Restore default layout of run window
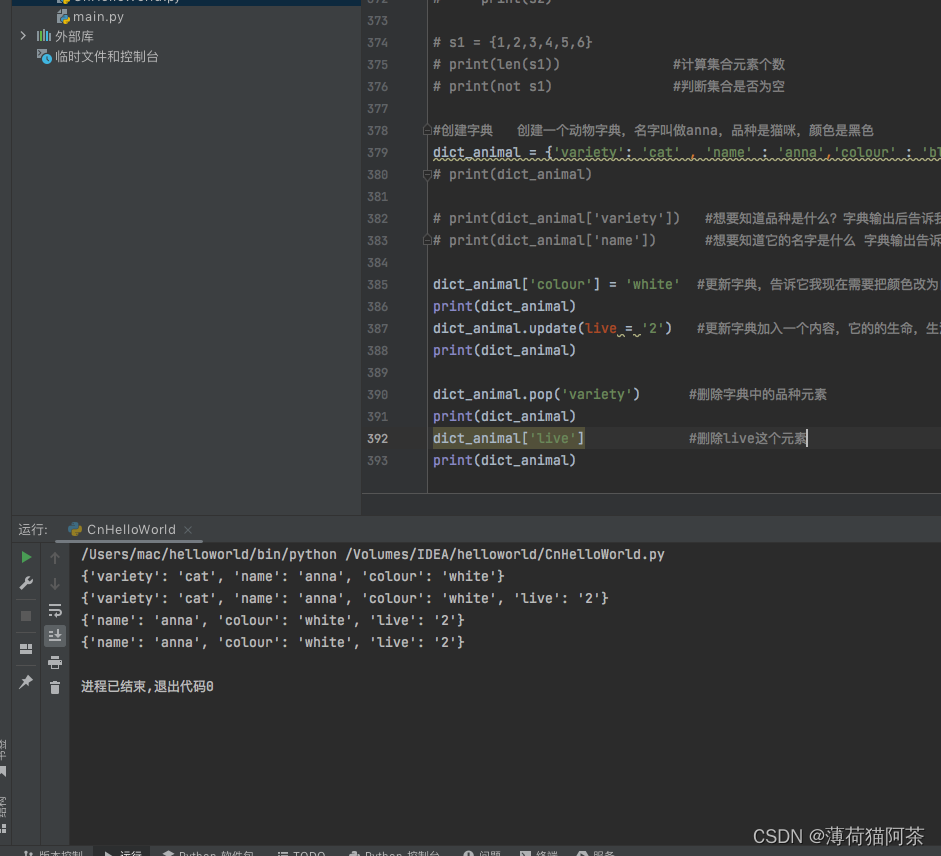 tap(25, 648)
